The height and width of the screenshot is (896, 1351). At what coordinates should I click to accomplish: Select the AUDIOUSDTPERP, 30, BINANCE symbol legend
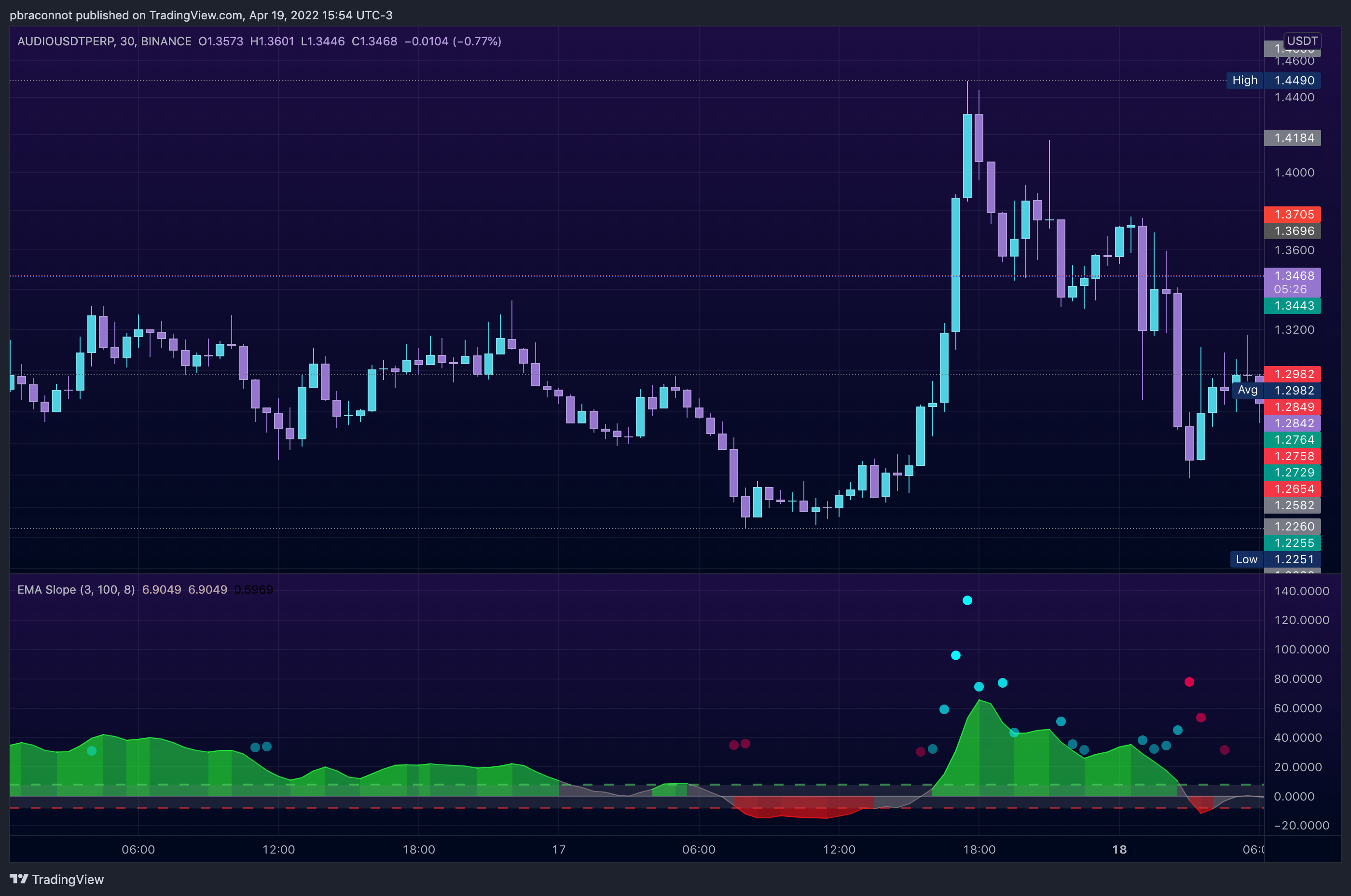(x=104, y=41)
